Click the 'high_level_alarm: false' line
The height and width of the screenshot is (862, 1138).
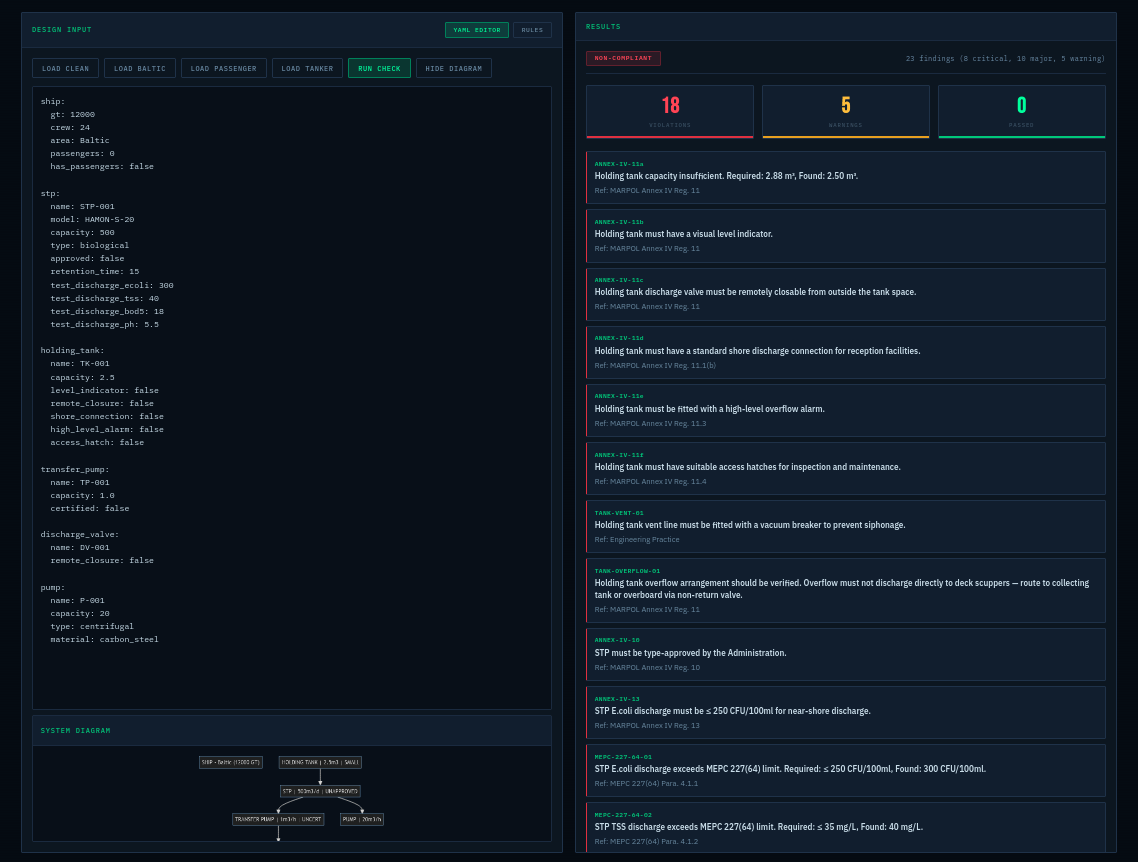pos(107,430)
